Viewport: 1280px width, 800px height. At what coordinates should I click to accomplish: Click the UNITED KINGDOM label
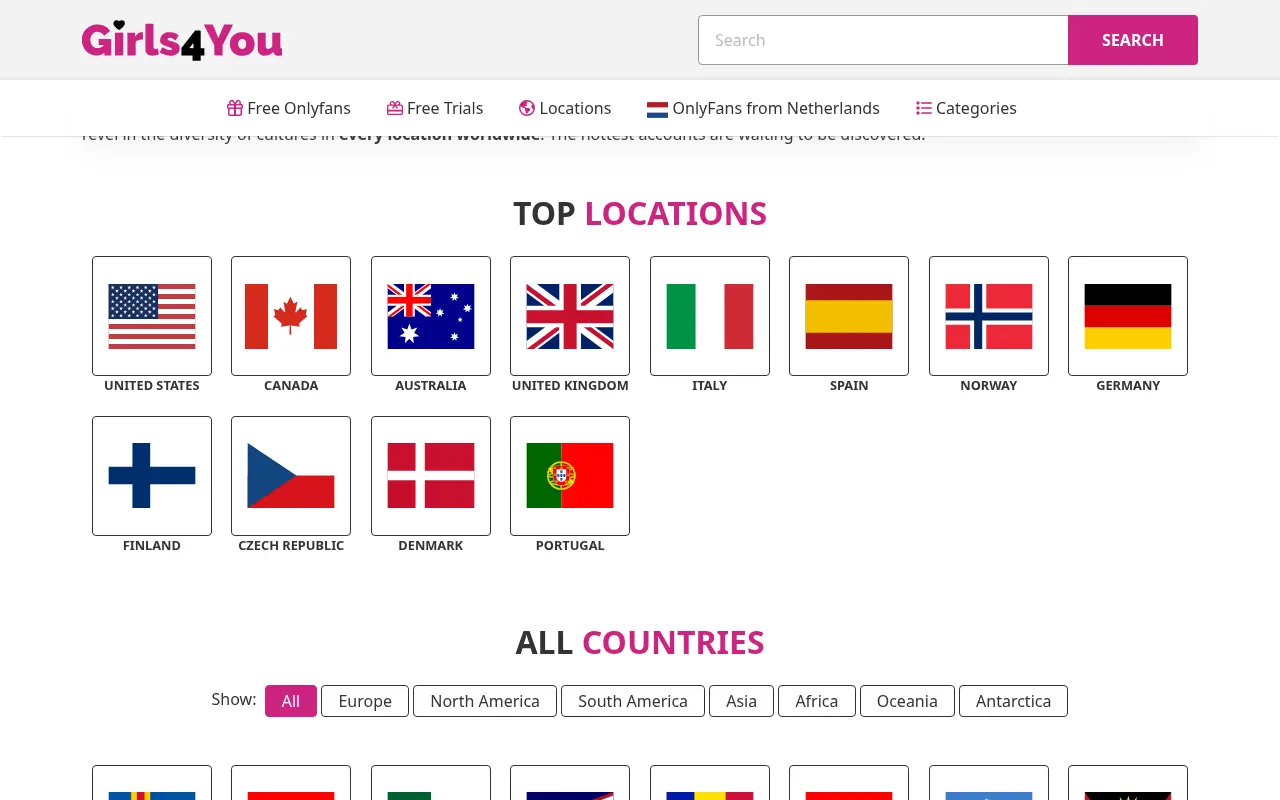[x=570, y=386]
